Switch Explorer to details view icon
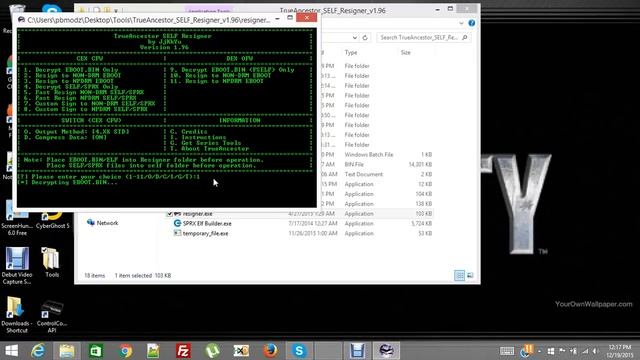The width and height of the screenshot is (640, 360). pyautogui.click(x=459, y=276)
